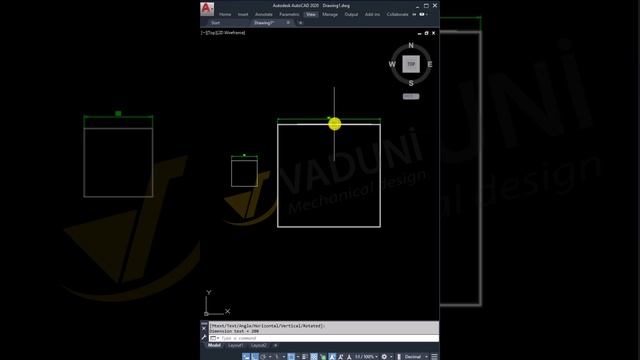Toggle polar tracking in status bar
The width and height of the screenshot is (640, 360).
(264, 357)
